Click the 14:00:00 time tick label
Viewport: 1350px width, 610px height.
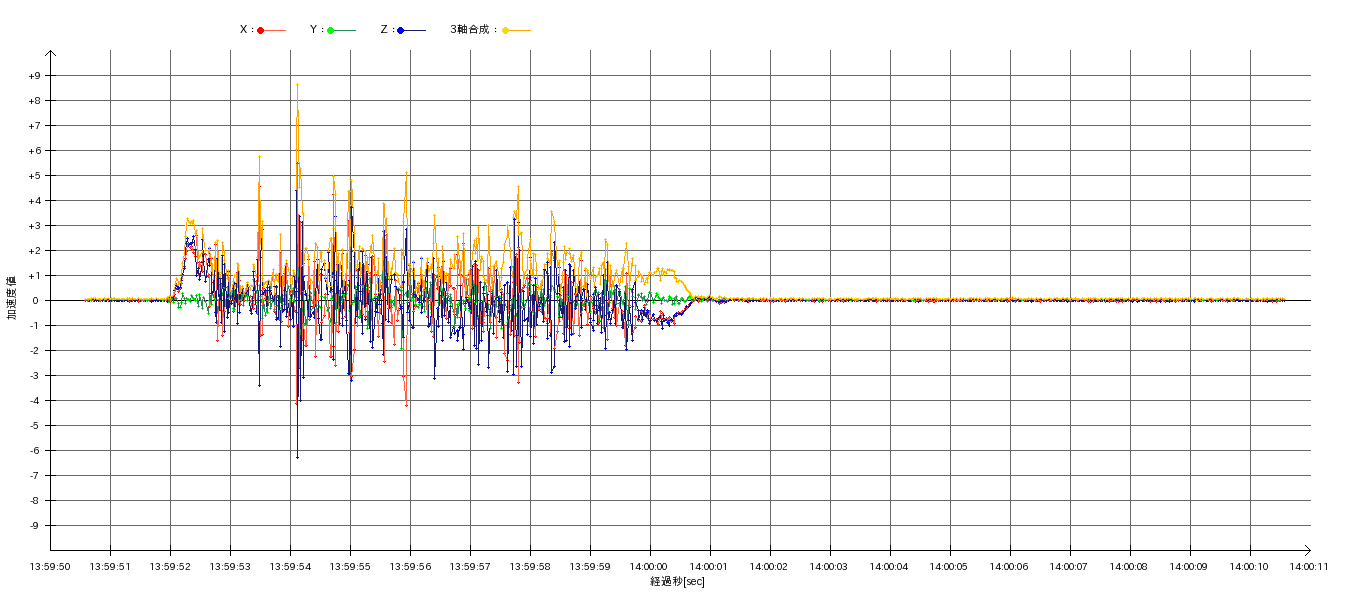[650, 566]
